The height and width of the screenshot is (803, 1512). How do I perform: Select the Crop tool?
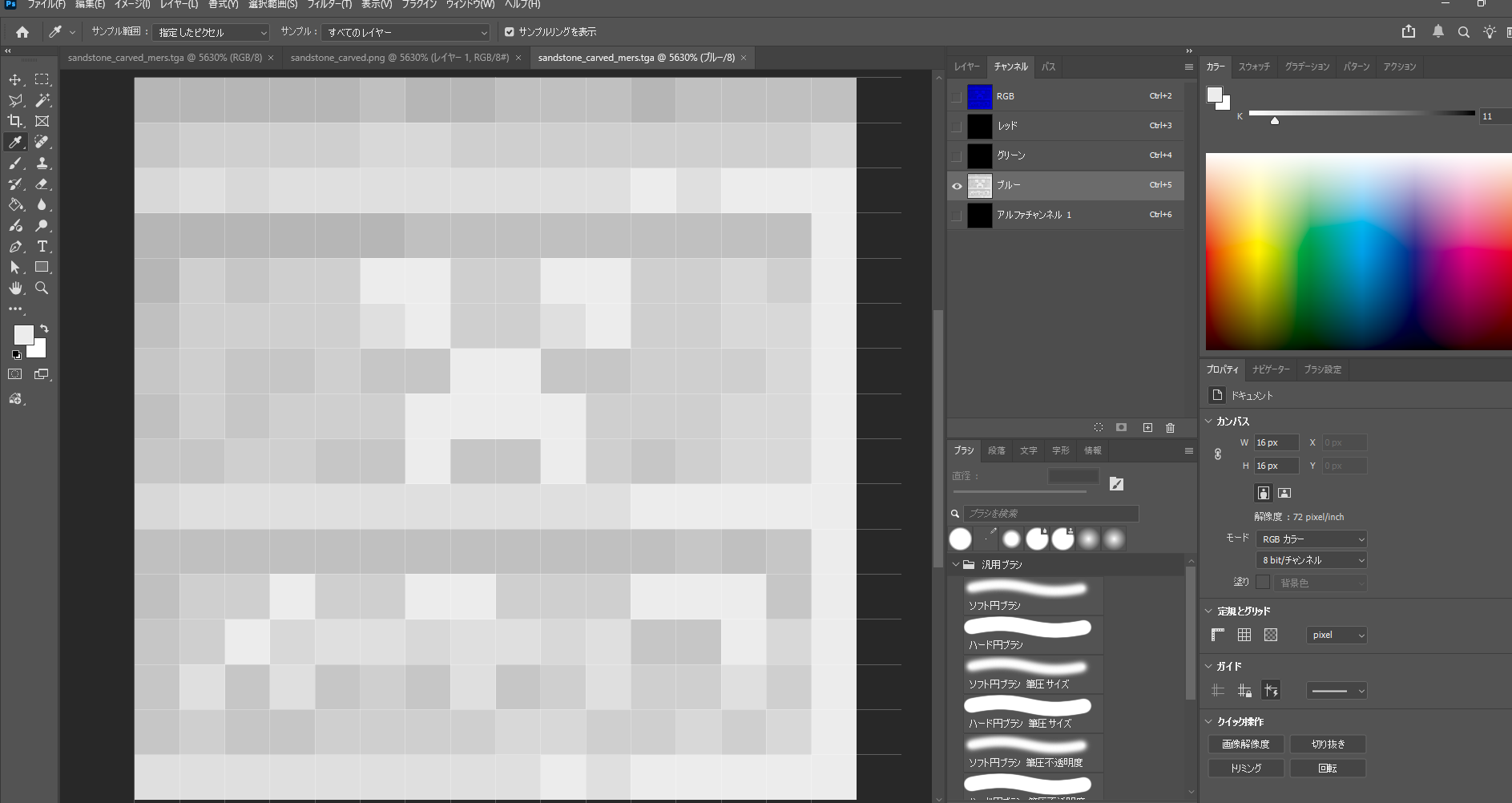tap(15, 121)
